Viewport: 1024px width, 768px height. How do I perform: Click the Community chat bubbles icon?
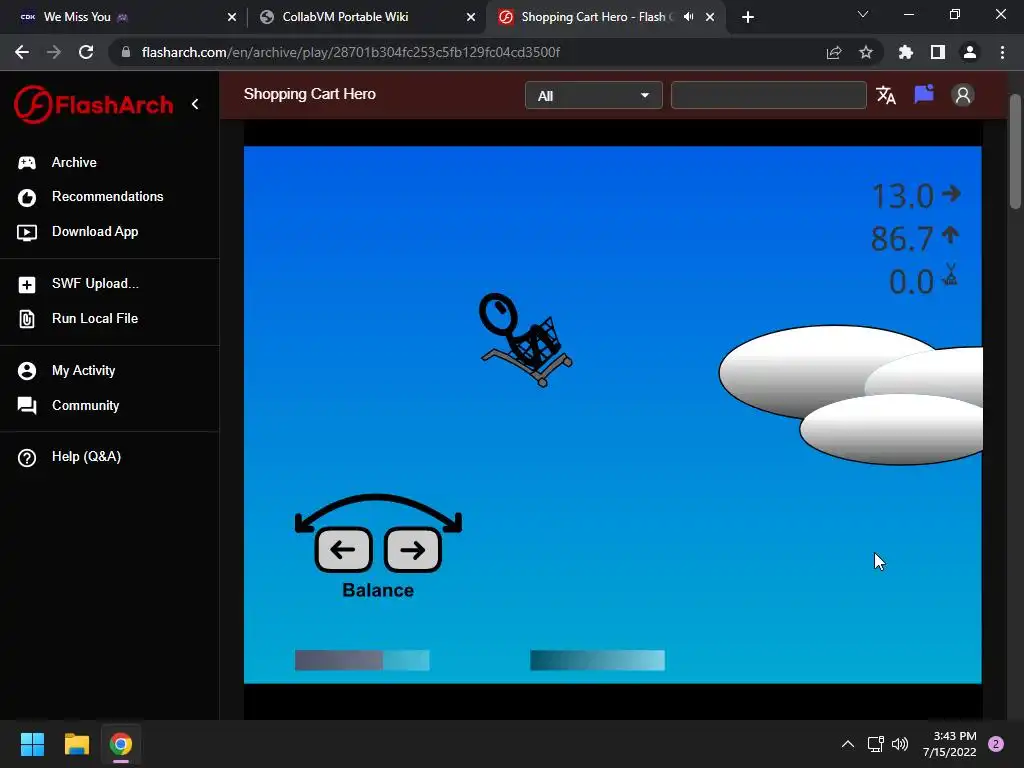[x=27, y=406]
